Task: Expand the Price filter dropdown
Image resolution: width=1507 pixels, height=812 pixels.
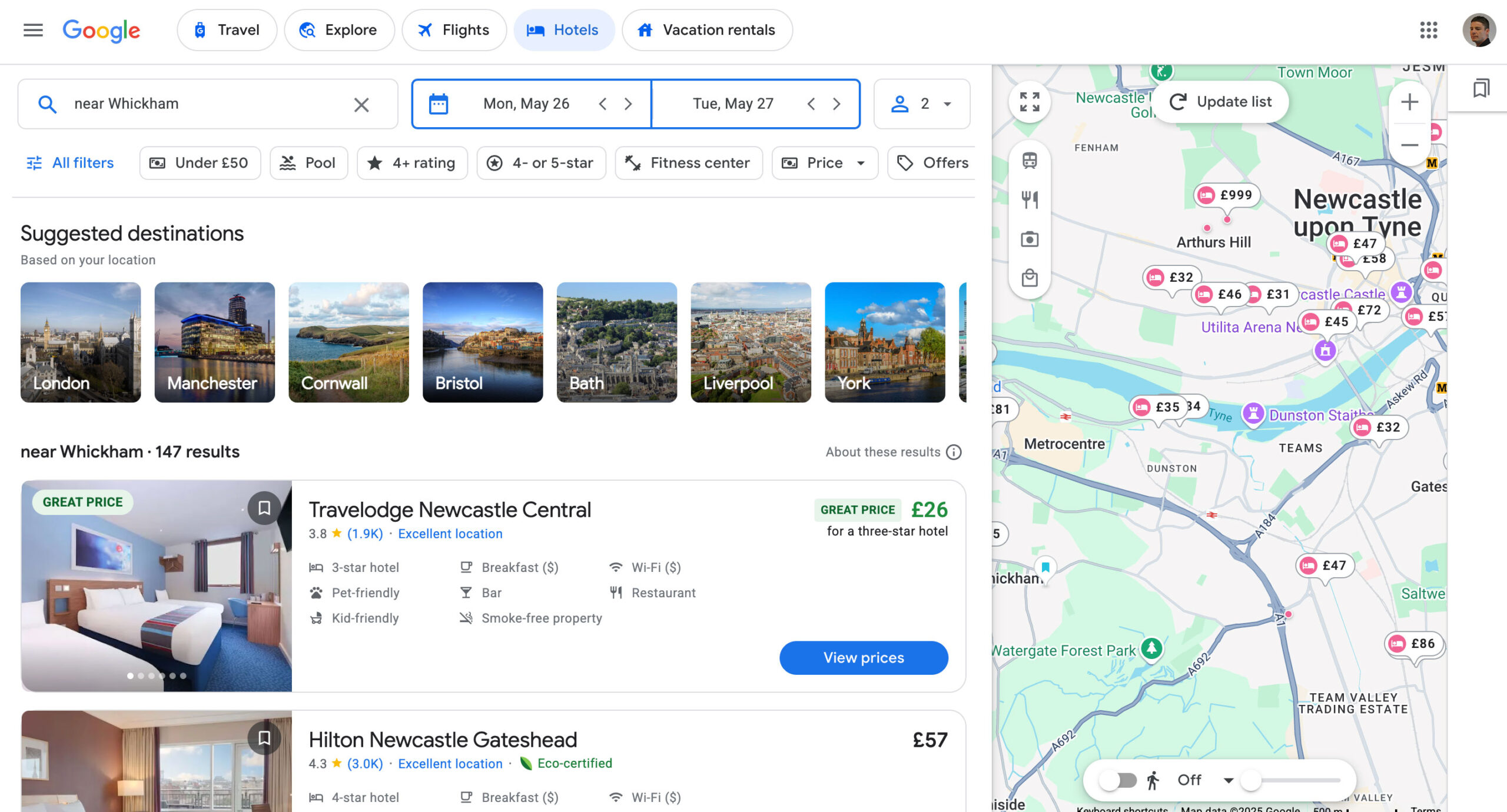Action: point(825,163)
